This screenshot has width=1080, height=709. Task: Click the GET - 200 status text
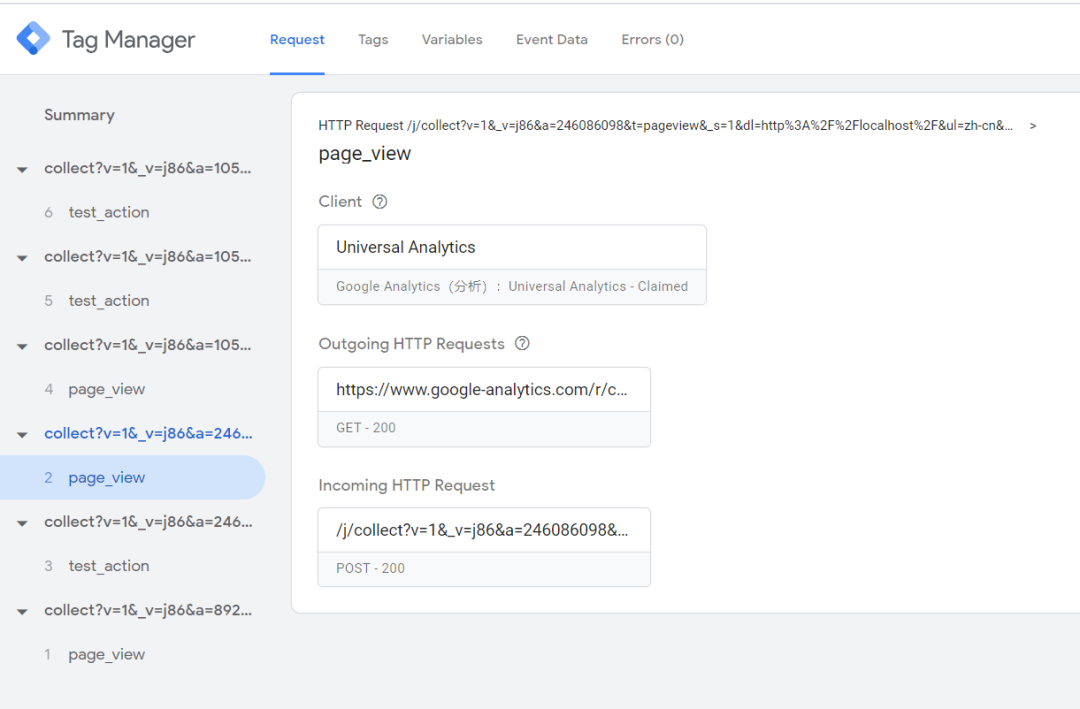(x=366, y=427)
